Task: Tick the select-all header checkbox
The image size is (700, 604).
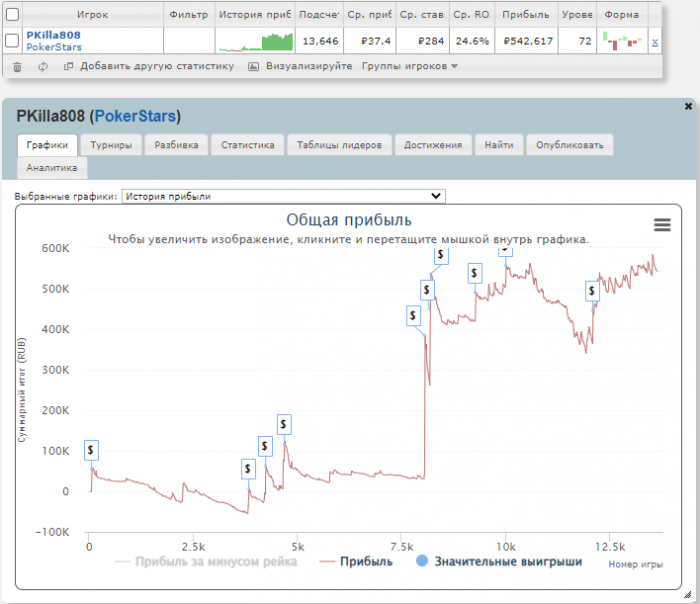Action: pos(12,14)
